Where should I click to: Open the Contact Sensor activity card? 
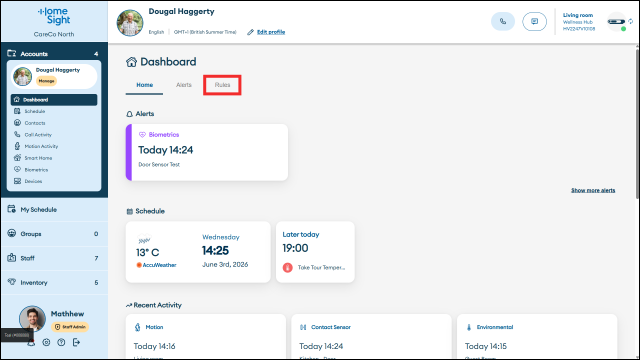coord(371,336)
